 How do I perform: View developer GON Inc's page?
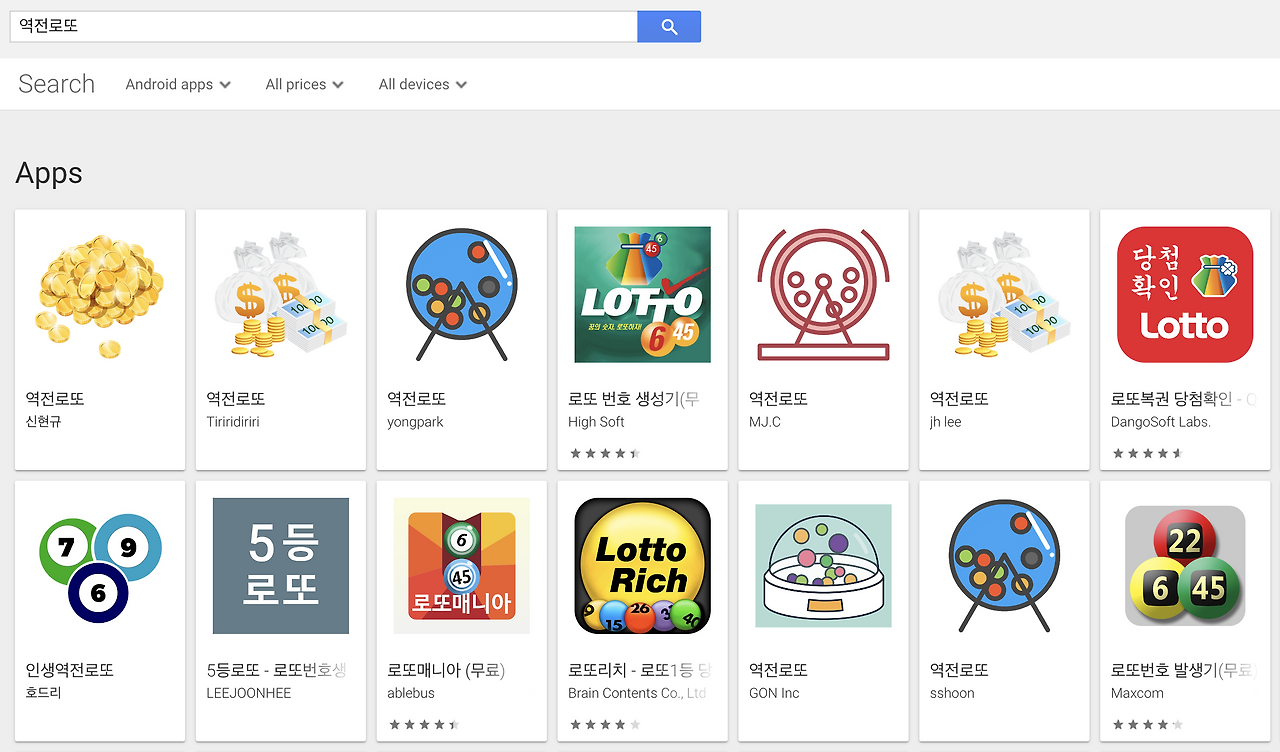(x=774, y=693)
